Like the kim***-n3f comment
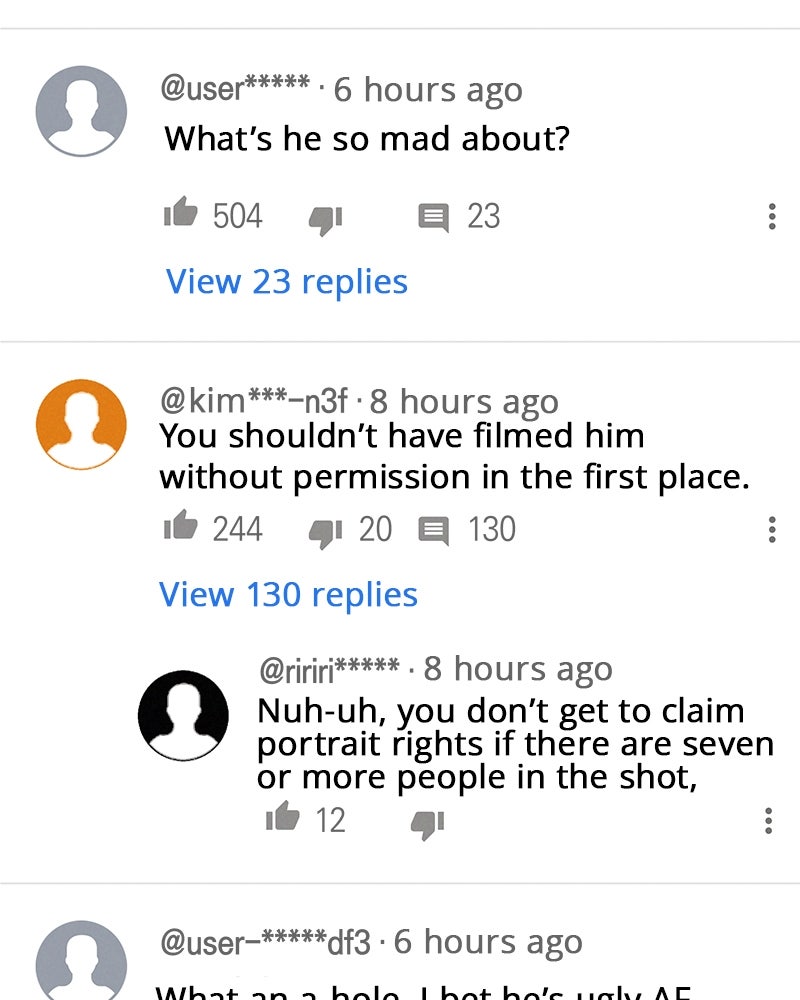This screenshot has width=800, height=1000. click(x=181, y=526)
